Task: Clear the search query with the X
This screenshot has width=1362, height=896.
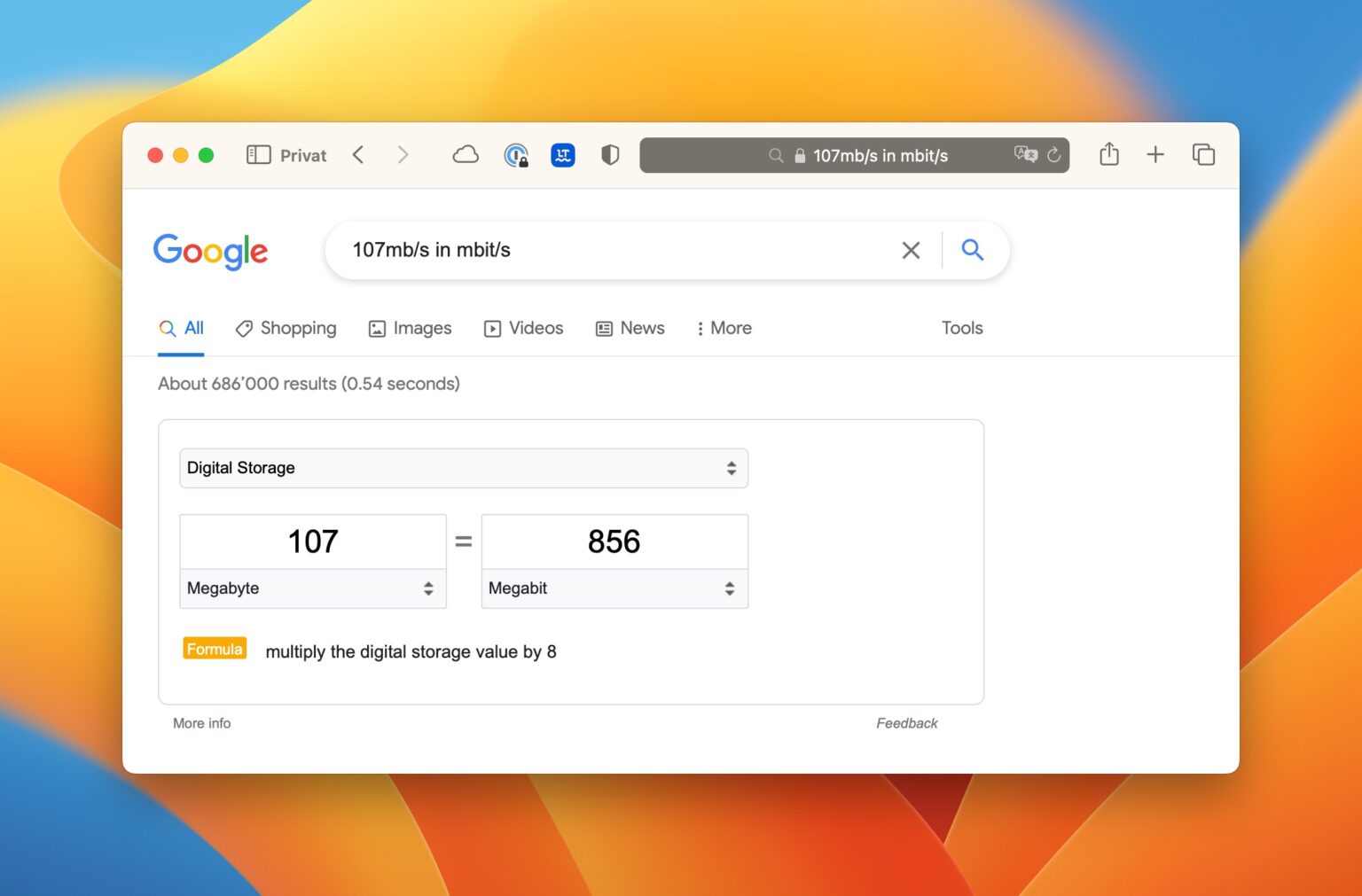Action: tap(911, 250)
